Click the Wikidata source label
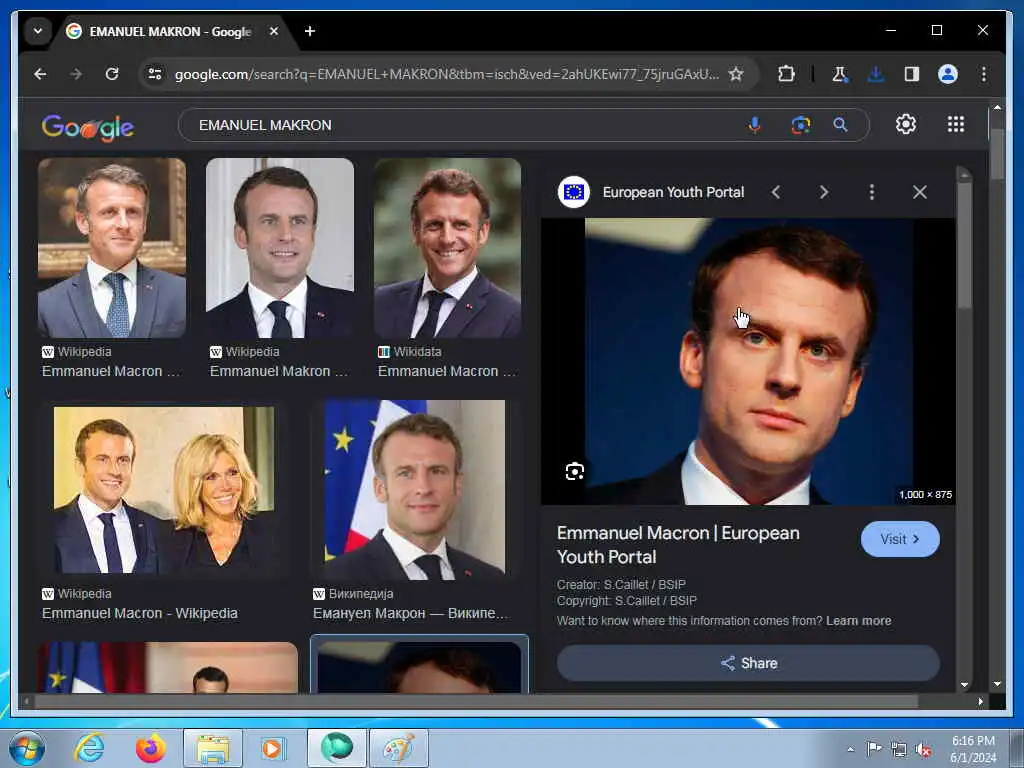Screen dimensions: 1024x768 [417, 351]
